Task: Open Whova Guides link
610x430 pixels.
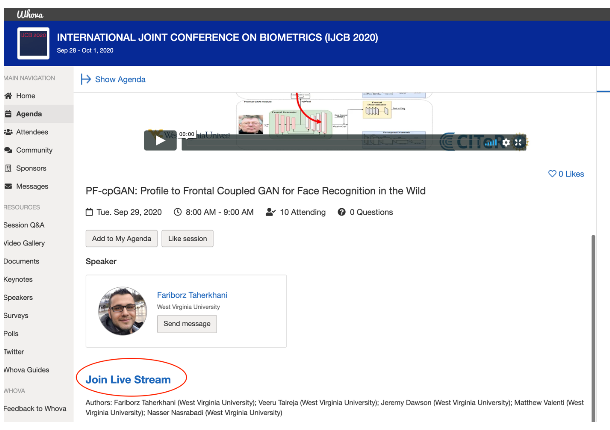Action: pos(26,370)
